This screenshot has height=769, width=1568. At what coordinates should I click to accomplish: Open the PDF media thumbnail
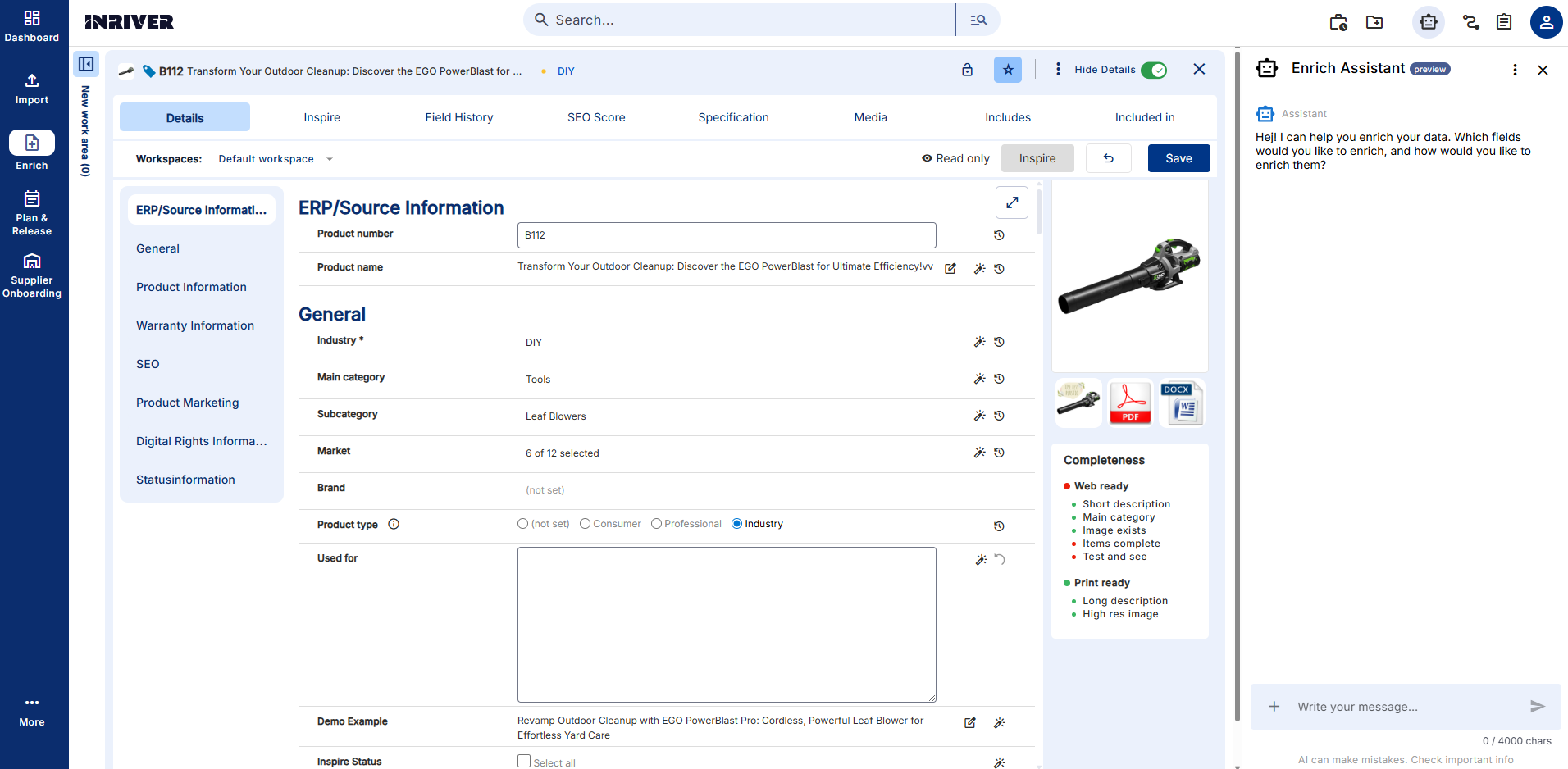[x=1130, y=403]
